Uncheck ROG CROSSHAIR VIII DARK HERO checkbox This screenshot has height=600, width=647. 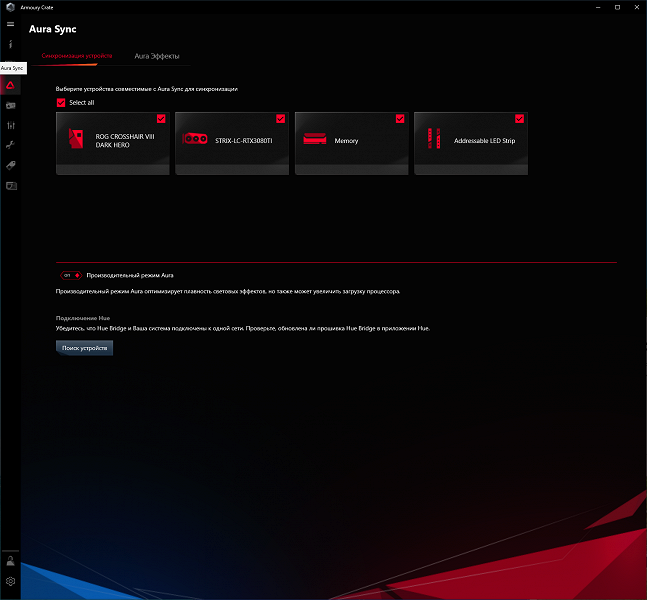point(161,119)
